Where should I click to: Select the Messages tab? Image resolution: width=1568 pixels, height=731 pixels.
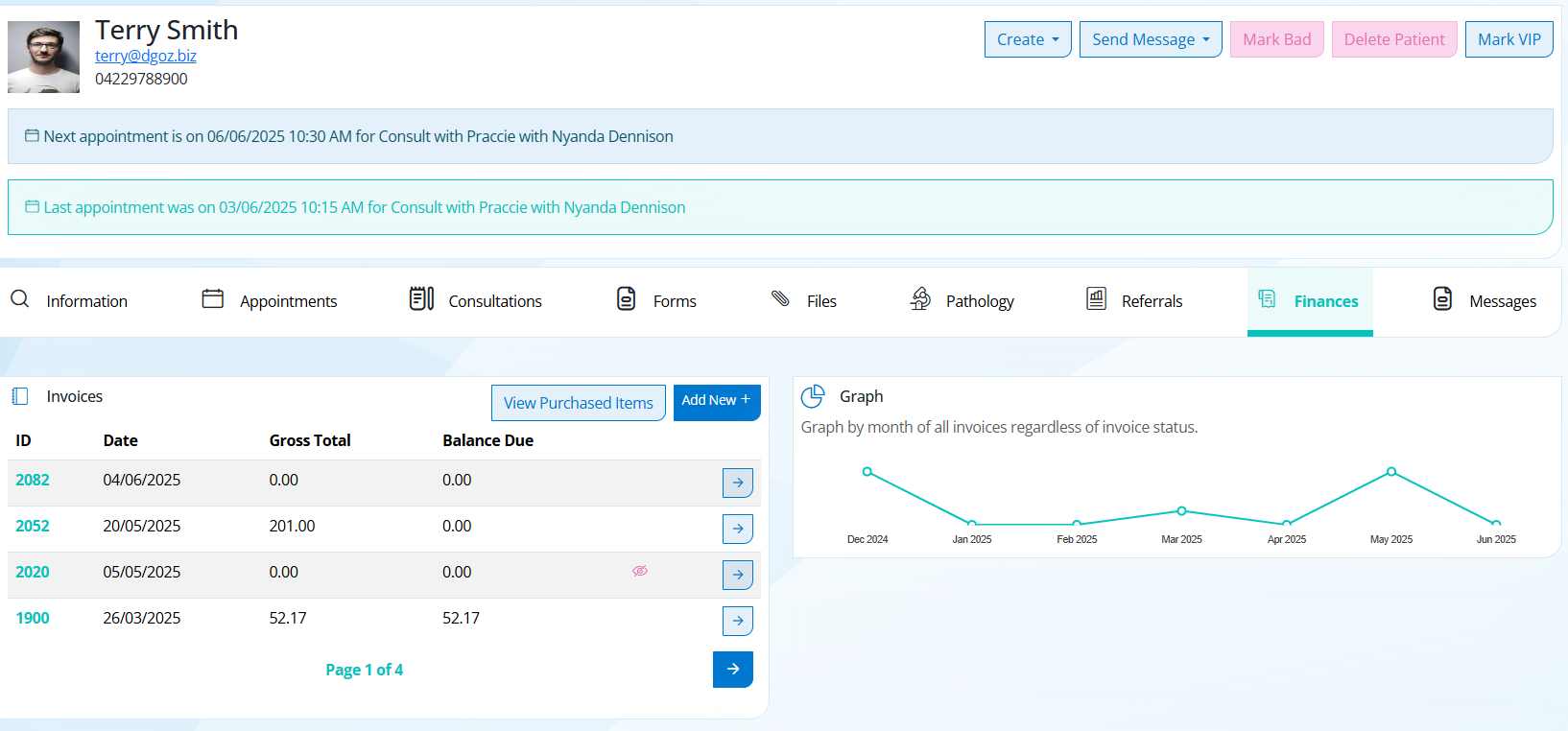click(1485, 301)
